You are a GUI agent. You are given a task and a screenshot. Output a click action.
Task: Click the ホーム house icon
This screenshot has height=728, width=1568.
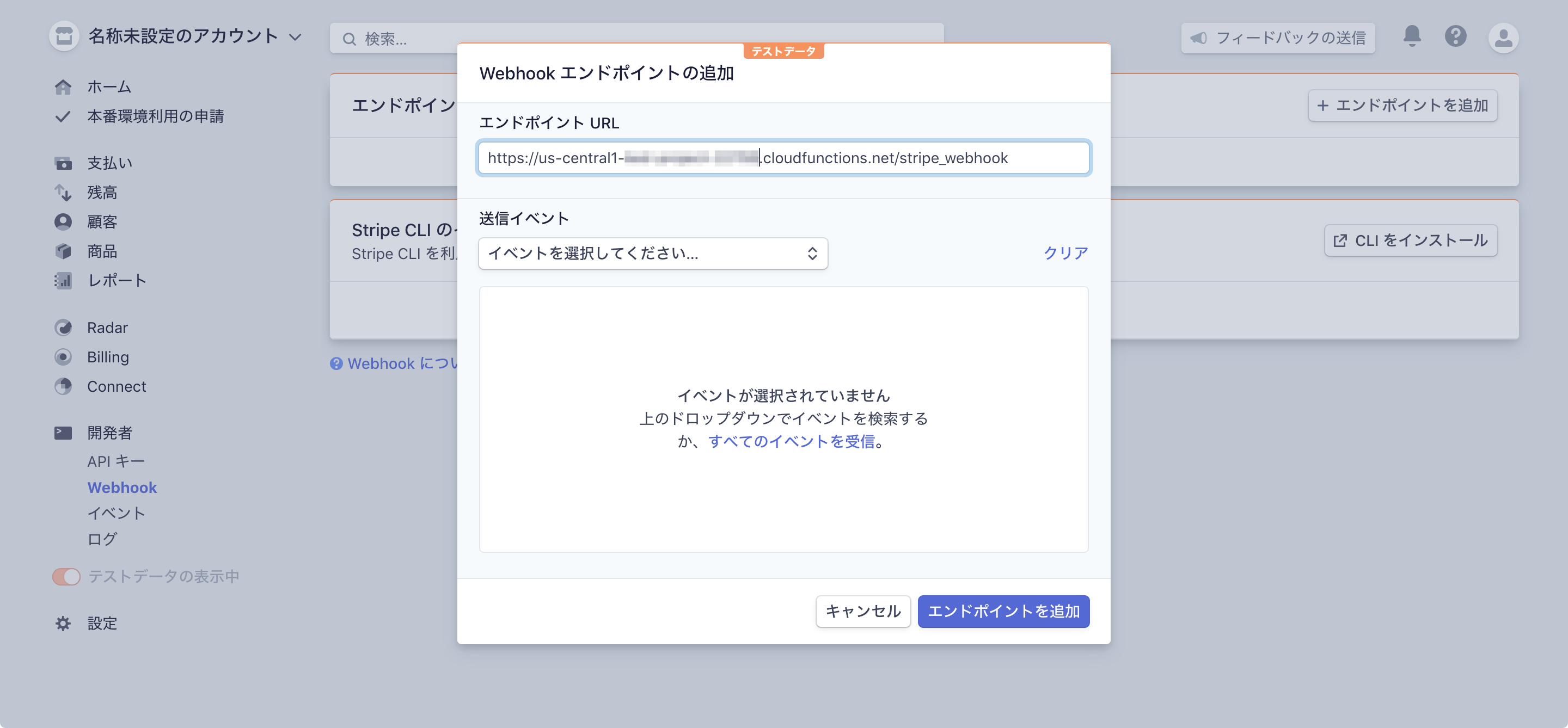click(x=63, y=87)
